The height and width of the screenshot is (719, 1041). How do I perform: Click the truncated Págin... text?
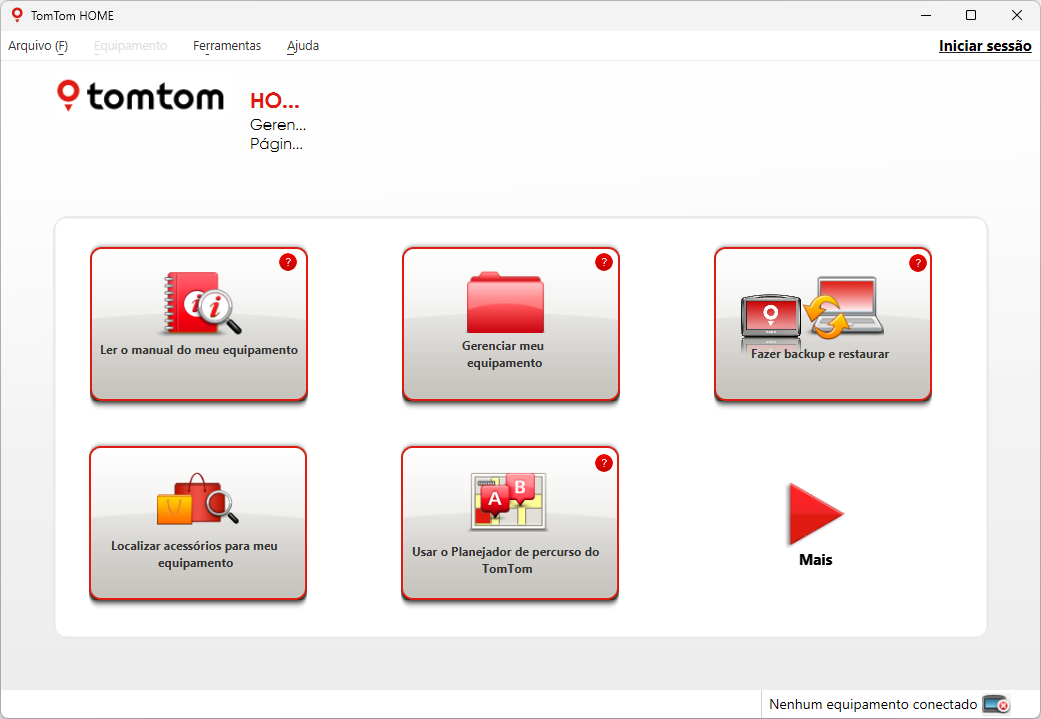pos(276,144)
